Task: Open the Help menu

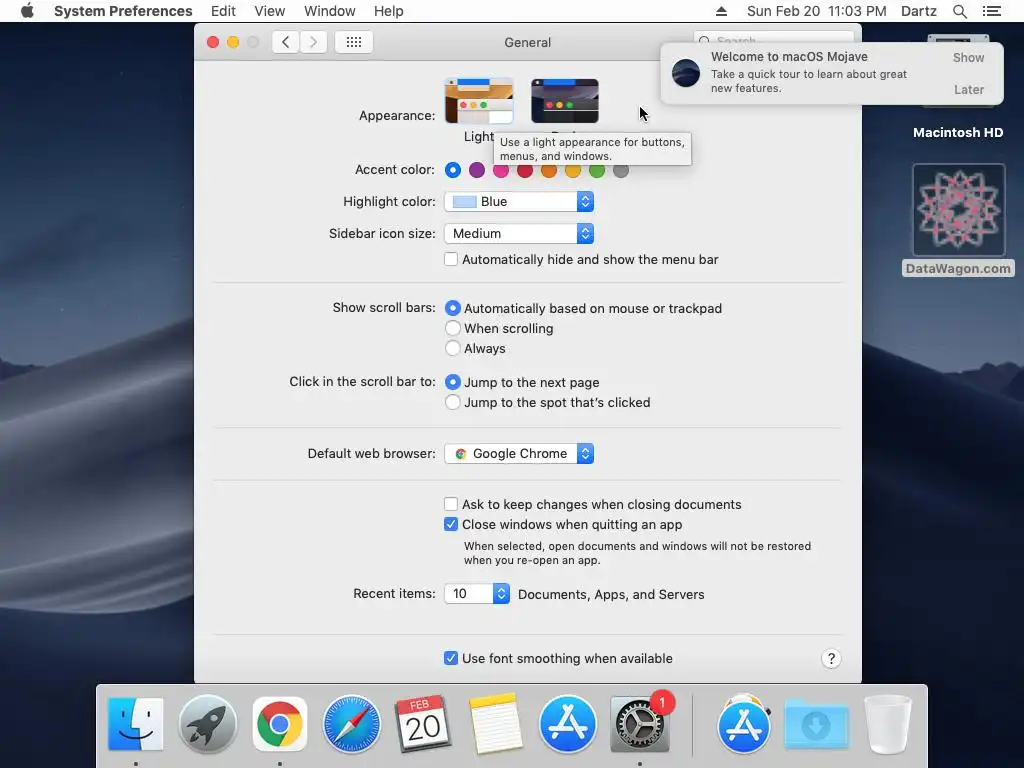Action: point(389,11)
